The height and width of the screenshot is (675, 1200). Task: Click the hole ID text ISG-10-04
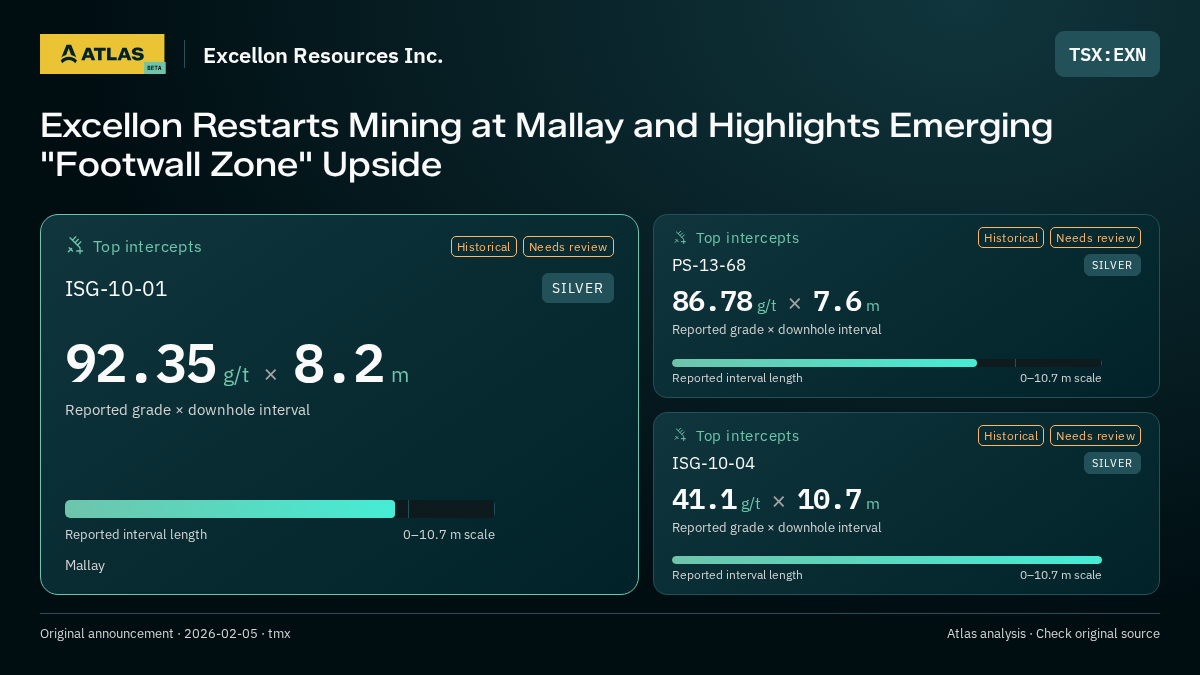pyautogui.click(x=713, y=463)
